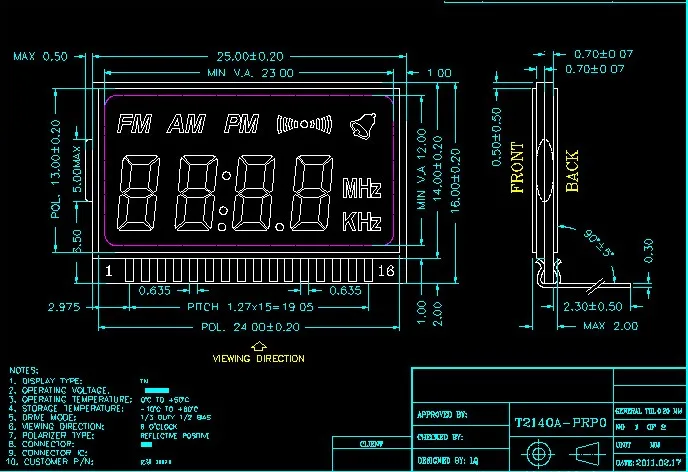Click the VIEWING DIRECTION text label
Image resolution: width=688 pixels, height=472 pixels.
(258, 358)
